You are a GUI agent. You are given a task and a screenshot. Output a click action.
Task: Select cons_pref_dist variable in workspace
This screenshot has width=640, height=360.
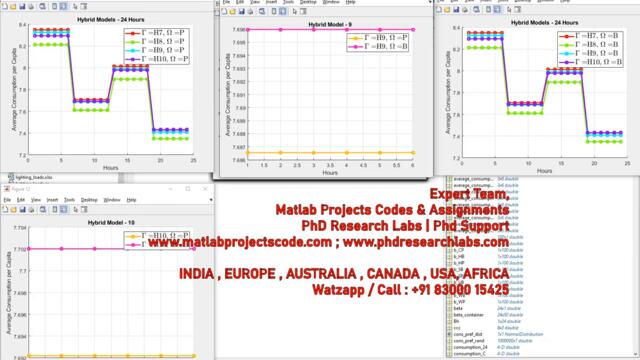[x=468, y=334]
